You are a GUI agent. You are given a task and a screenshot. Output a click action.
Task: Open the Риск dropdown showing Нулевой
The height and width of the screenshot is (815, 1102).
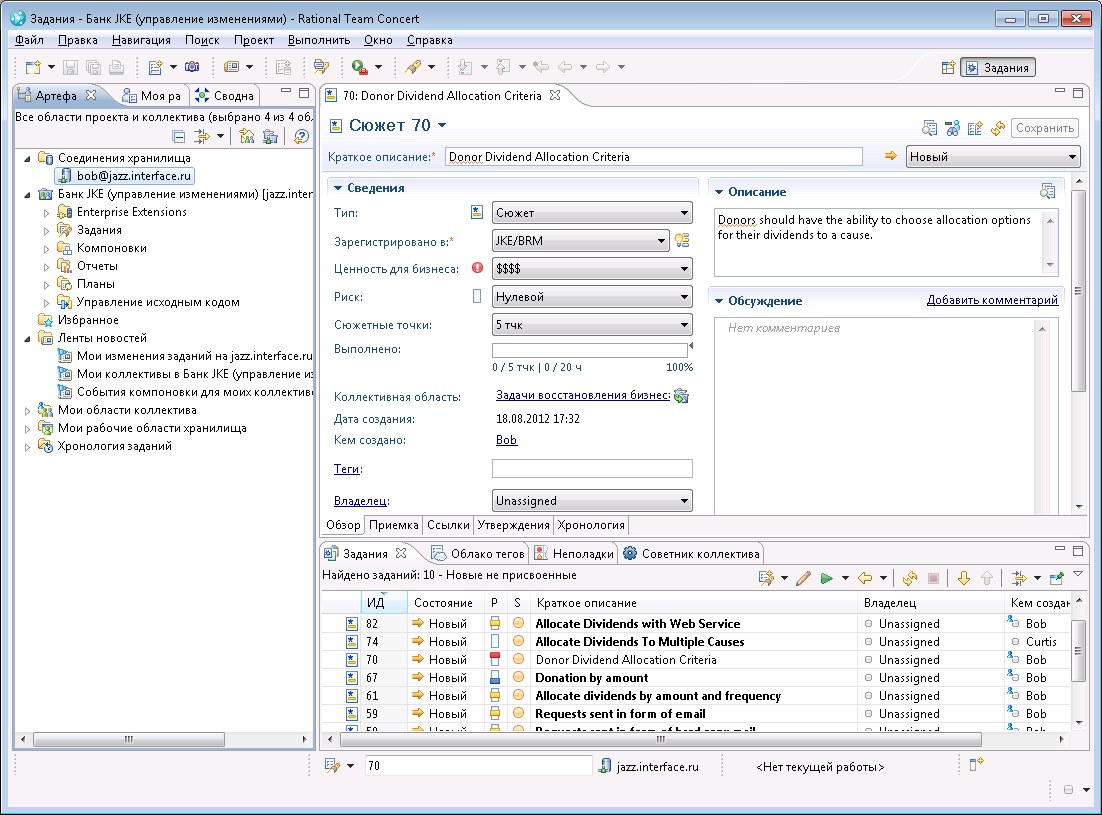click(592, 297)
